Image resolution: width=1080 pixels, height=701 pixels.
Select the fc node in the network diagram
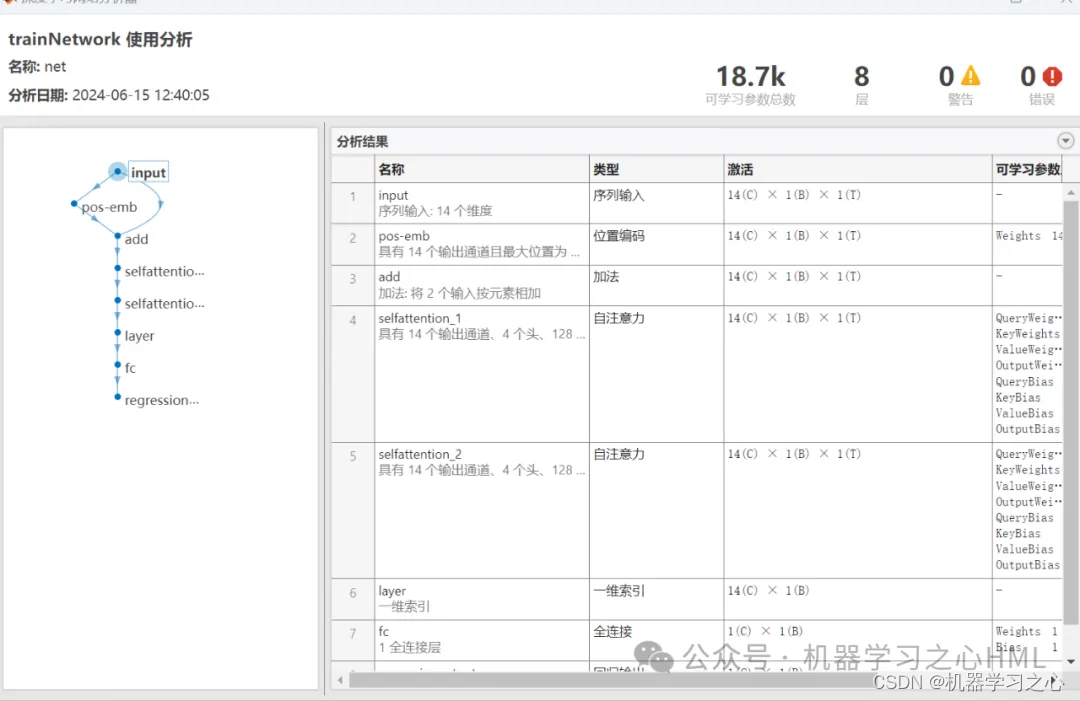tap(129, 368)
